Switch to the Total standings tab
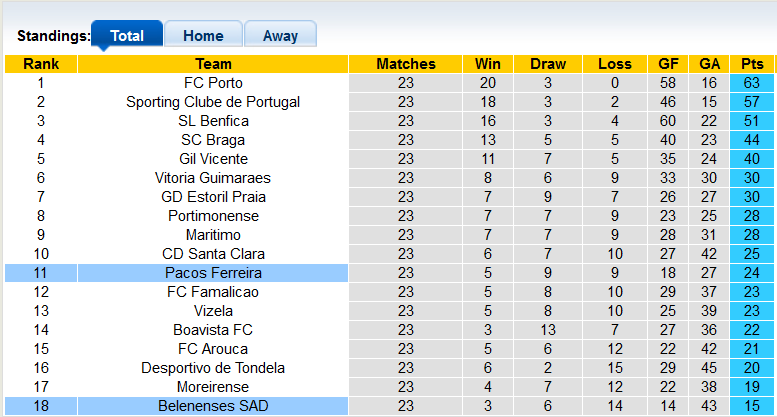 [127, 35]
